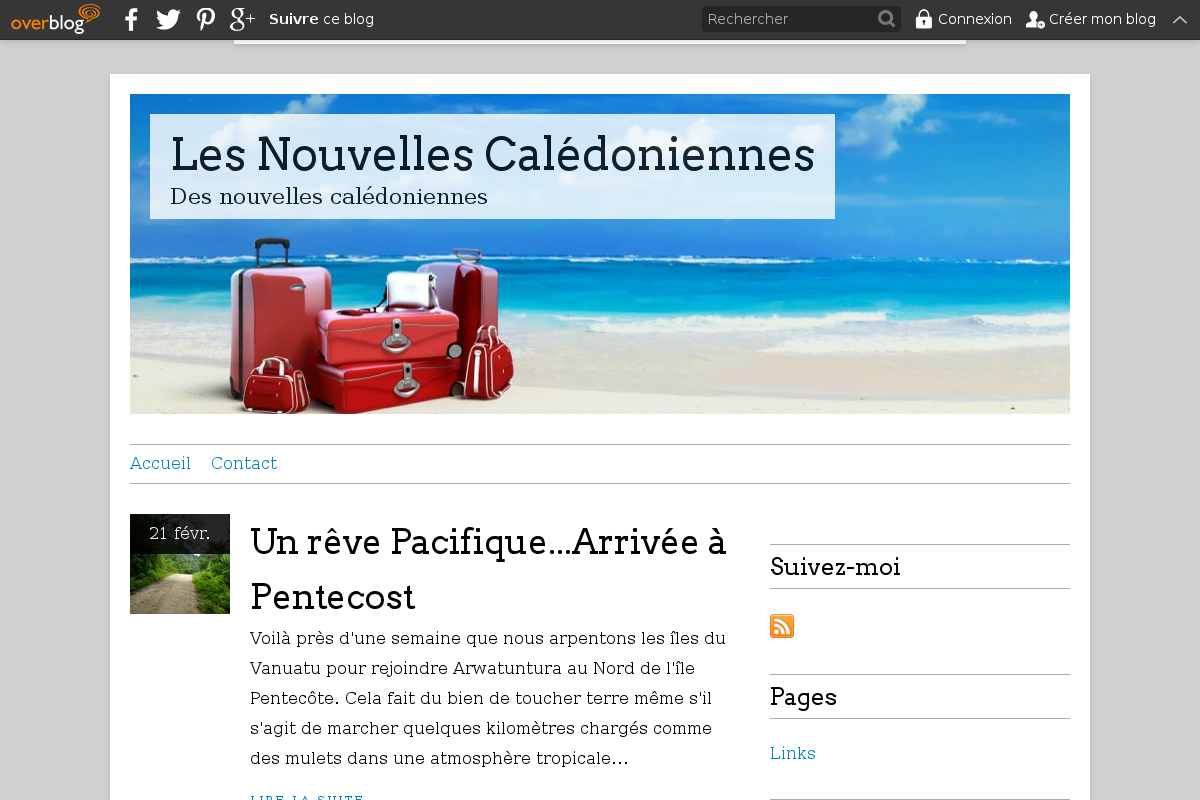Click the Connexion lock icon

click(924, 19)
